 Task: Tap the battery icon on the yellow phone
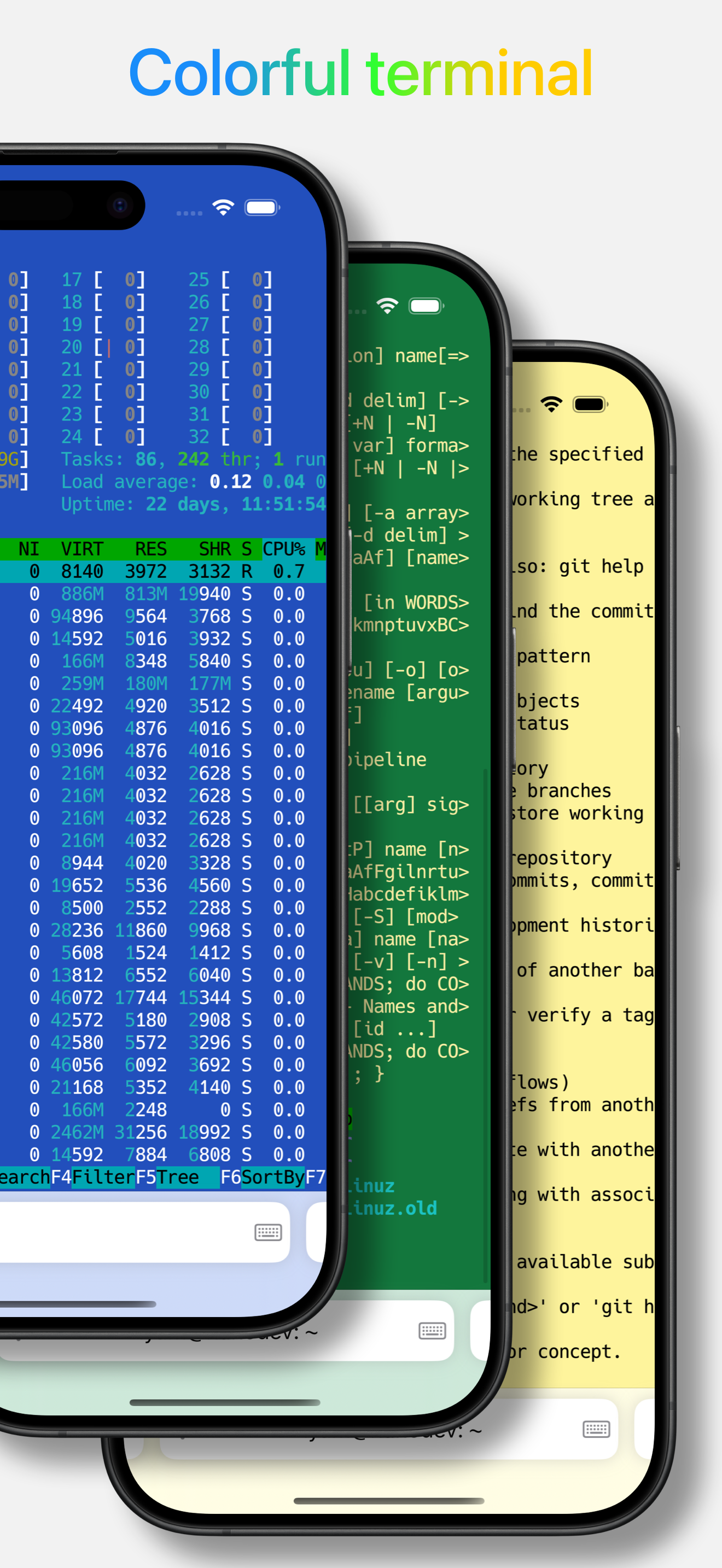pos(590,404)
